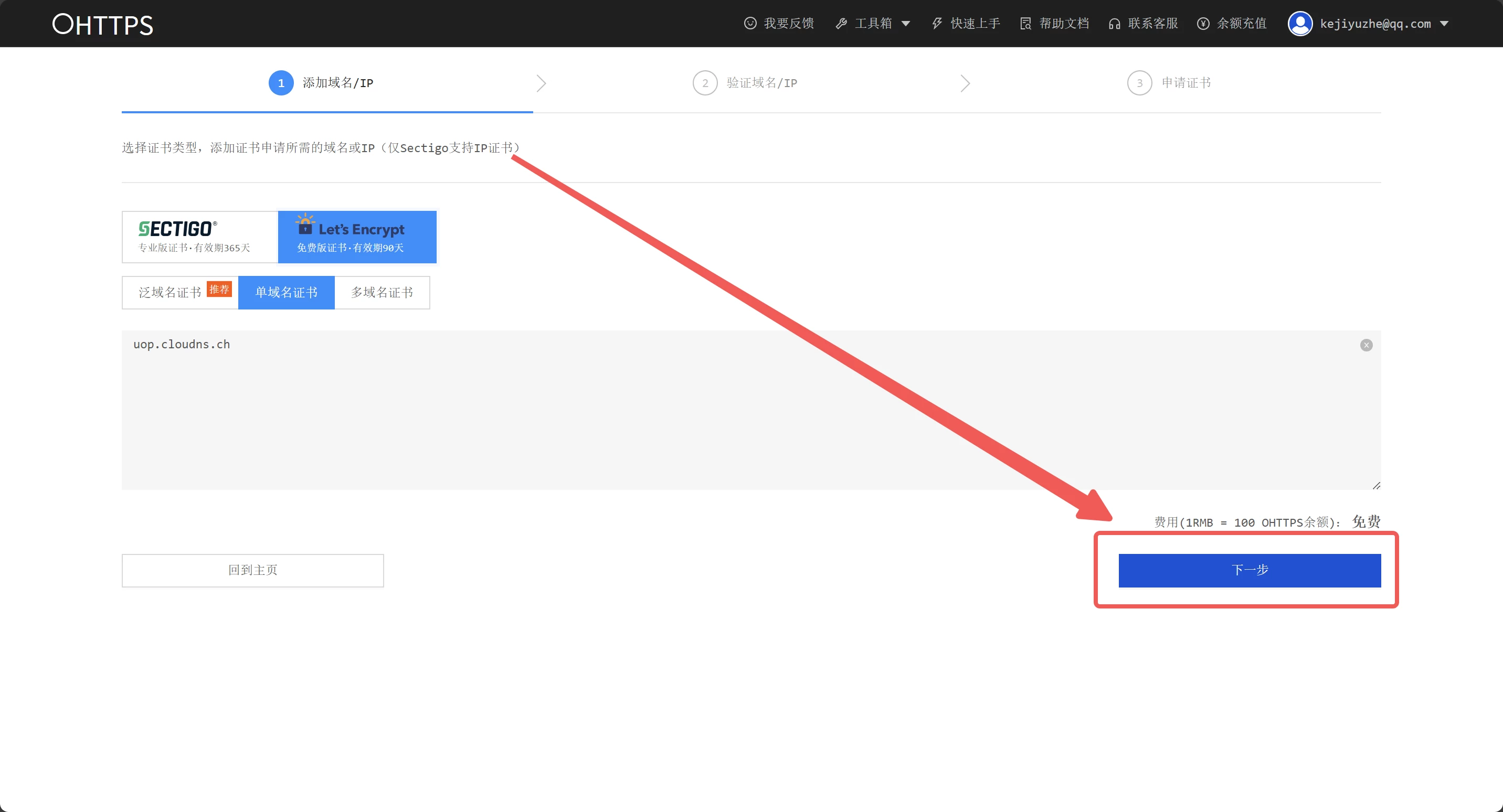Click the wrench toolbox icon
This screenshot has height=812, width=1503.
coord(841,23)
